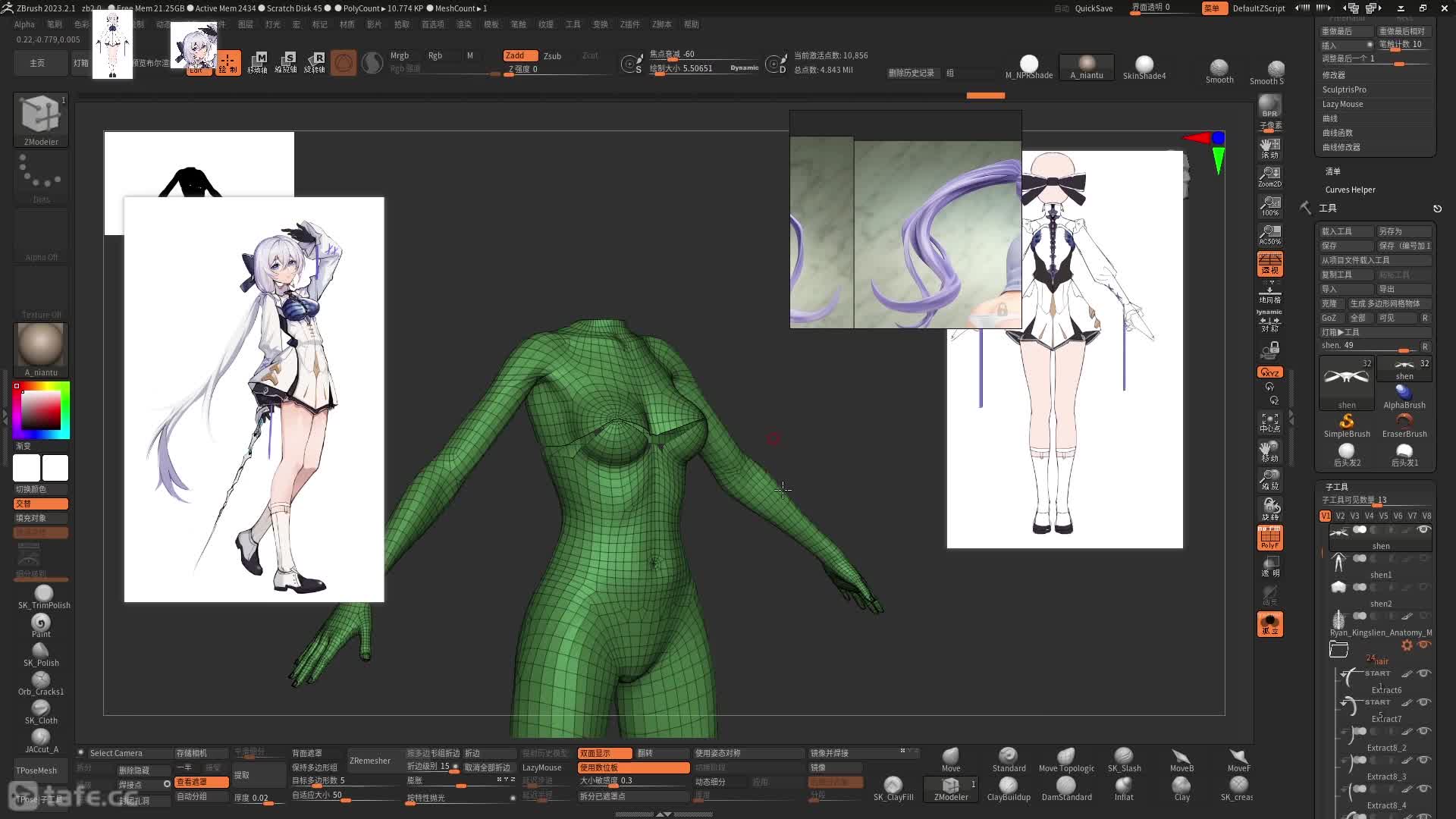Viewport: 1456px width, 819px height.
Task: Expand the 曲线函数 section
Action: point(1337,133)
